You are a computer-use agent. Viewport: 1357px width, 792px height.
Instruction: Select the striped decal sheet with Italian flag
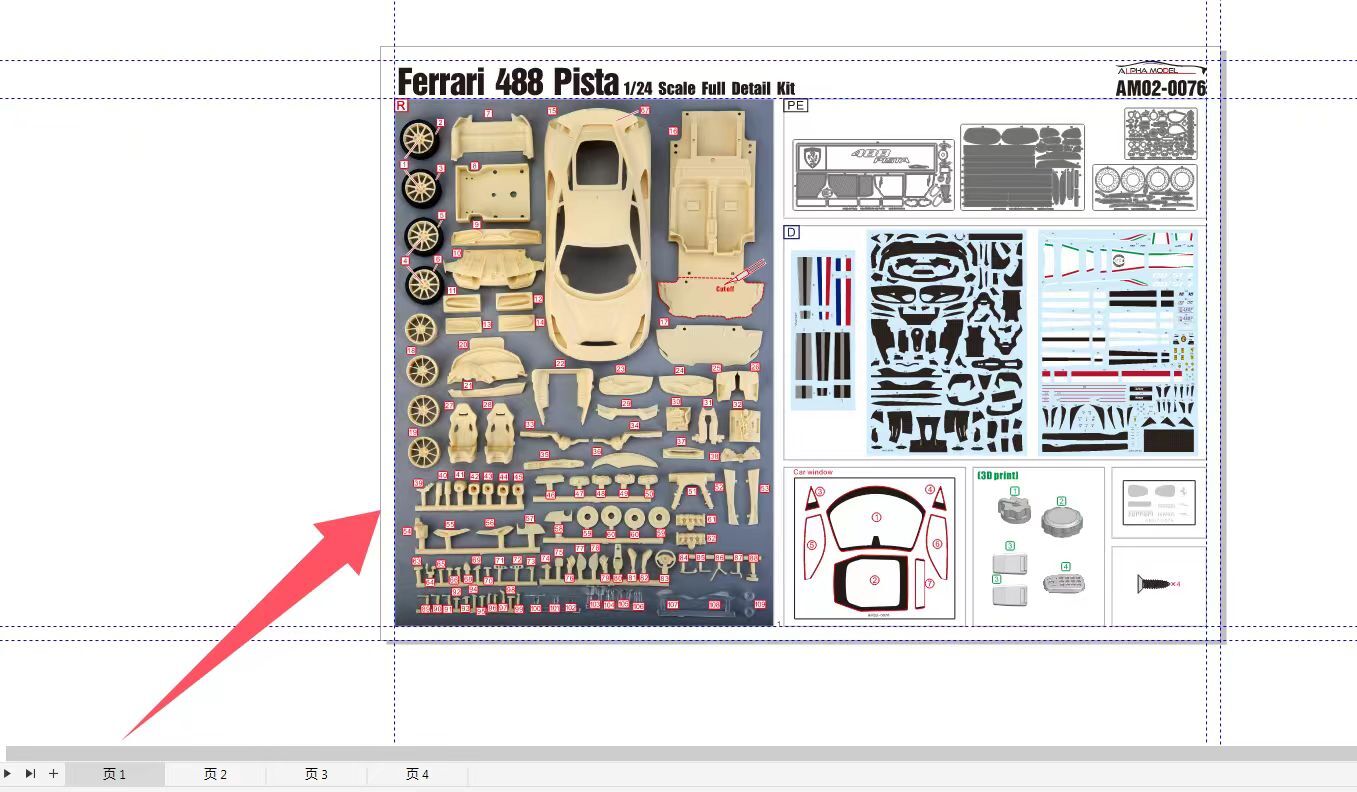click(1119, 343)
